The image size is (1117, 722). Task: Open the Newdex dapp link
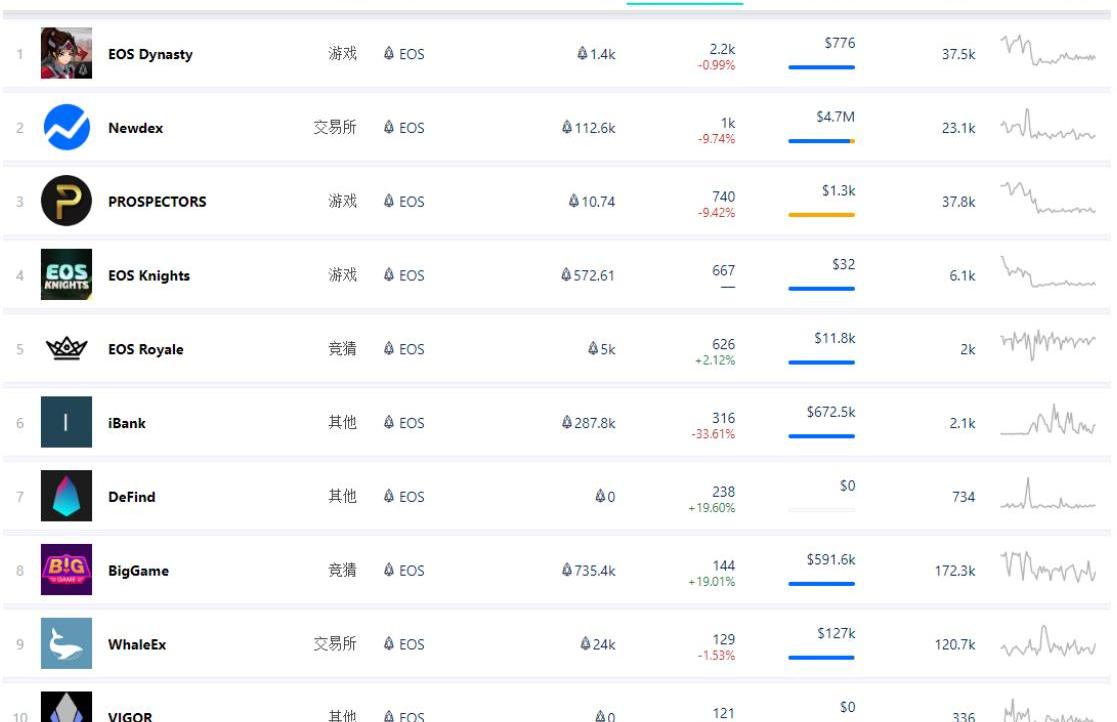click(135, 128)
